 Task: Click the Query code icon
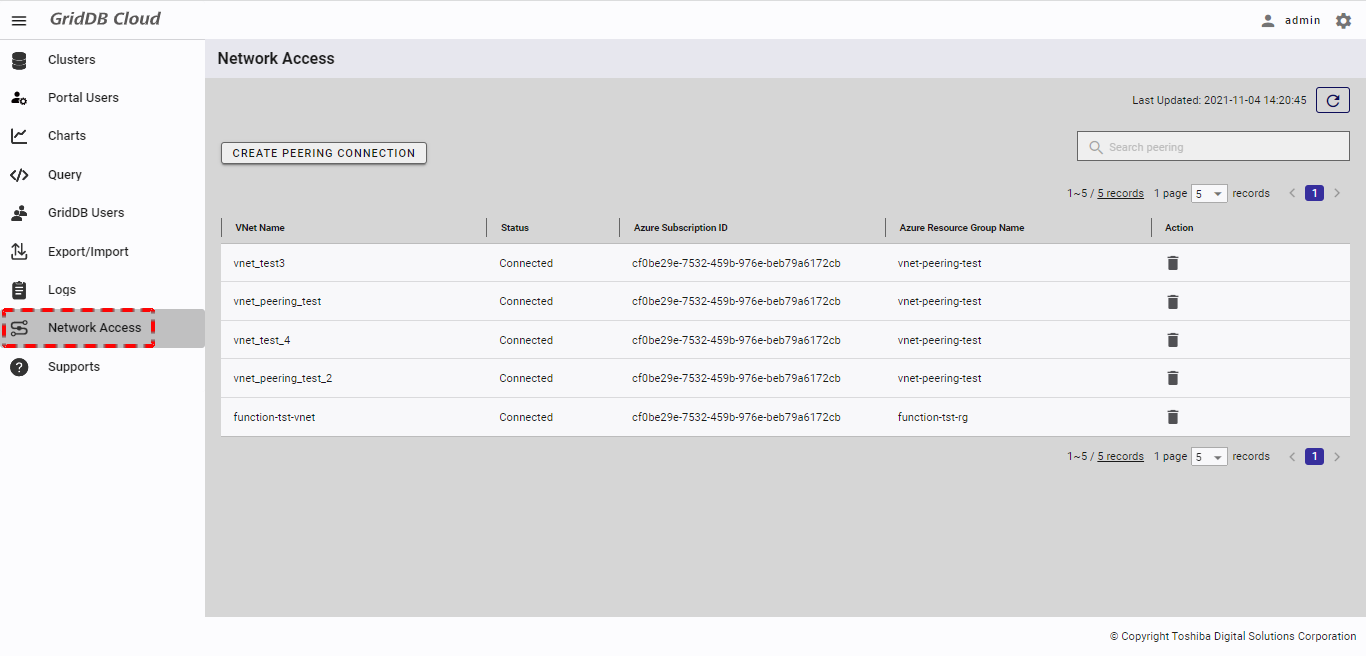point(19,175)
